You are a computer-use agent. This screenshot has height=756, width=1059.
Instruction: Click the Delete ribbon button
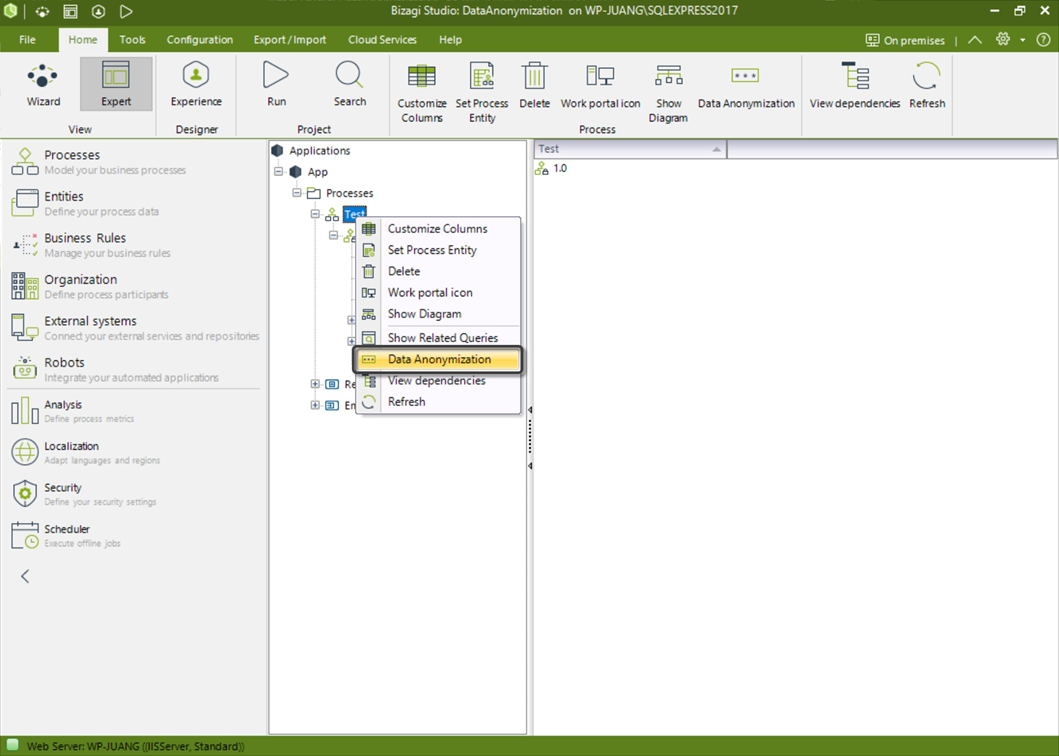534,85
